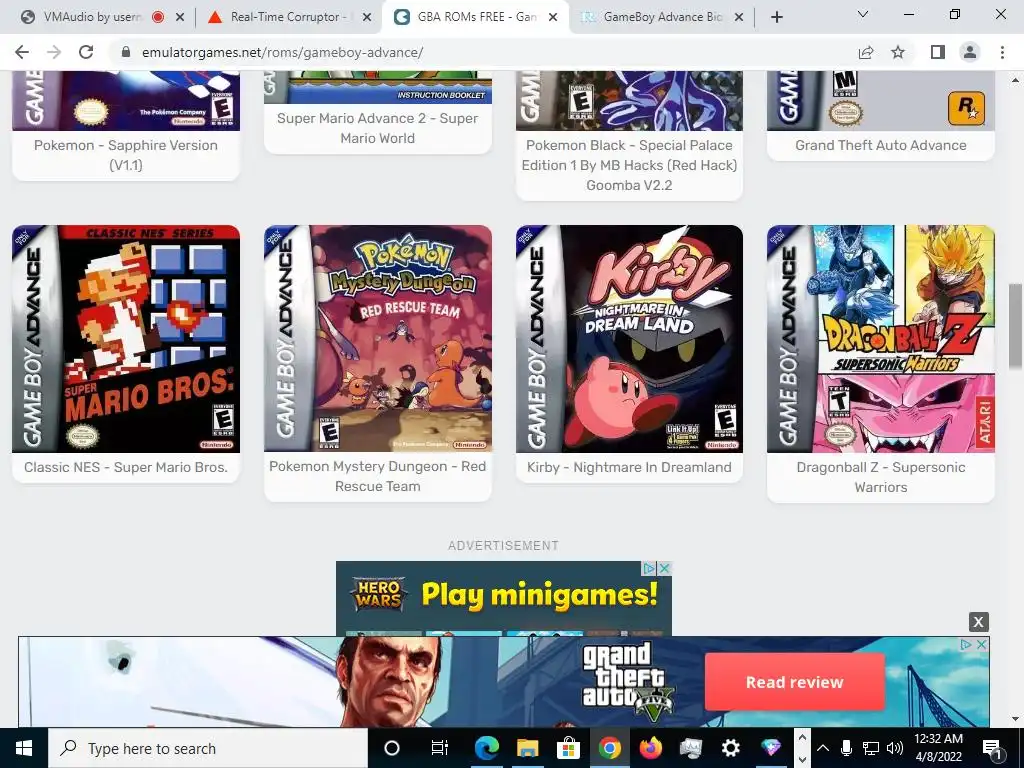
Task: Go back to the previous page
Action: (22, 52)
